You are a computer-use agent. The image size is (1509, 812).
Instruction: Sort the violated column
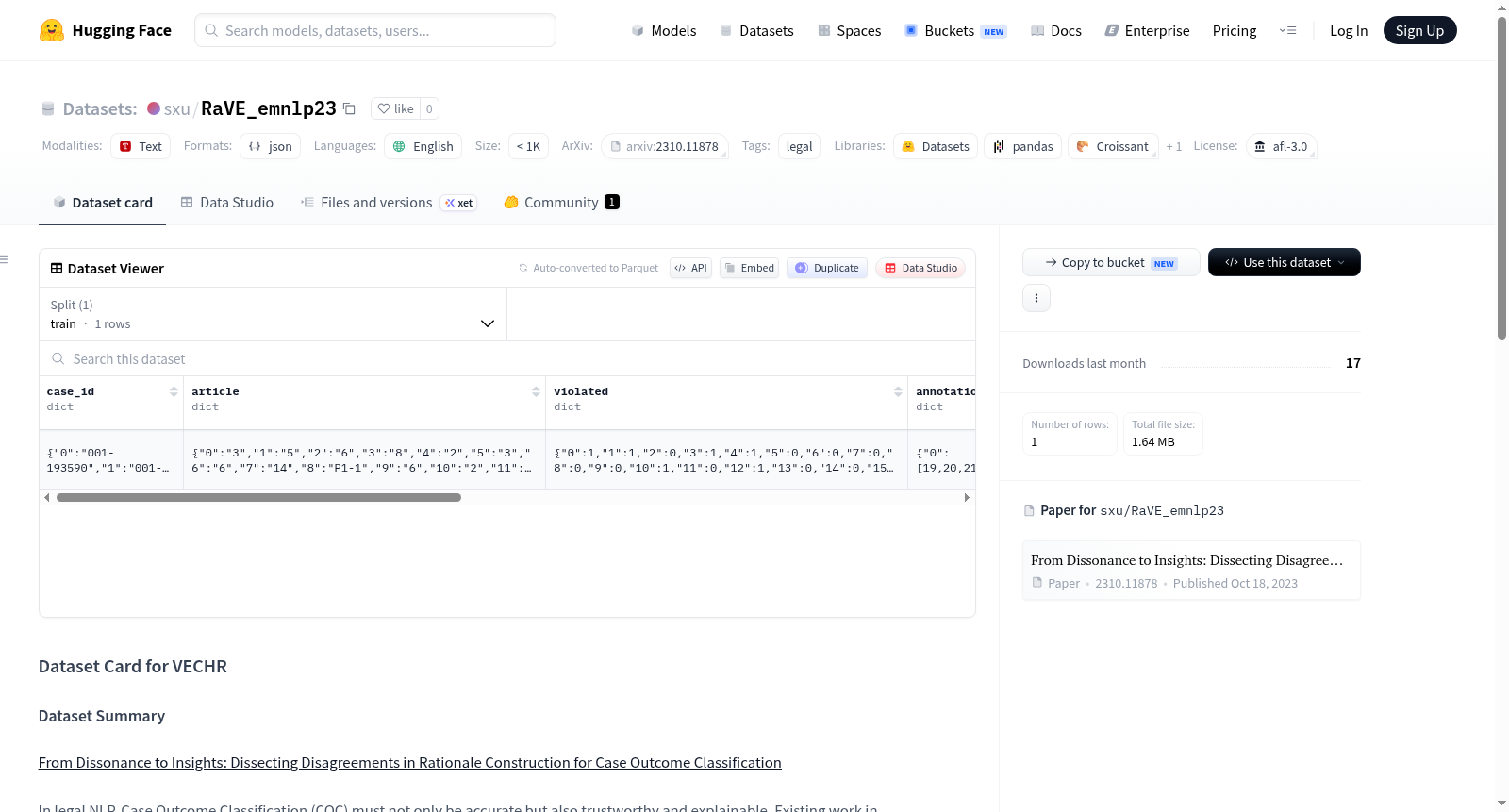[x=898, y=391]
